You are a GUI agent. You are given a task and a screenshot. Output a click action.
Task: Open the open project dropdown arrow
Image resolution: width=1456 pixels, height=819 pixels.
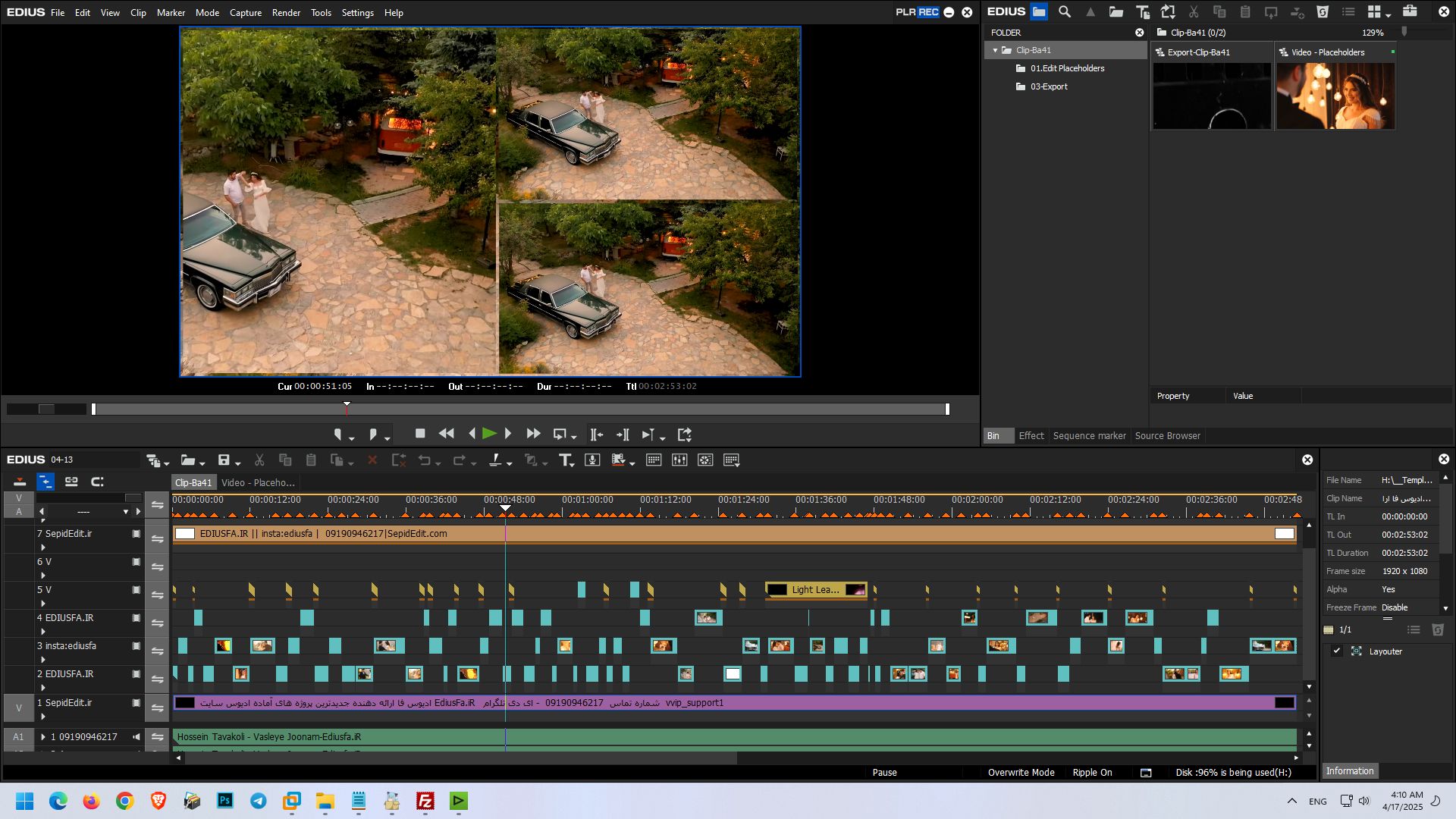[202, 463]
